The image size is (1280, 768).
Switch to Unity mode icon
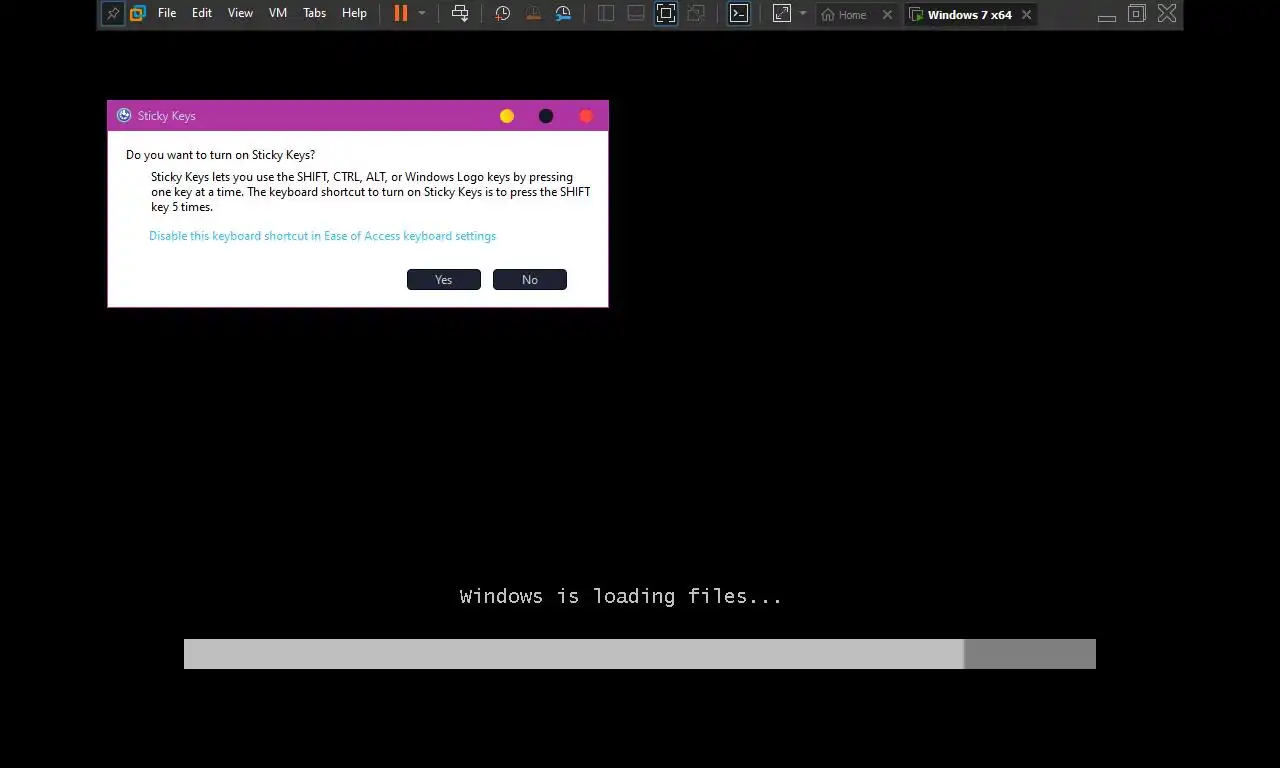[696, 14]
